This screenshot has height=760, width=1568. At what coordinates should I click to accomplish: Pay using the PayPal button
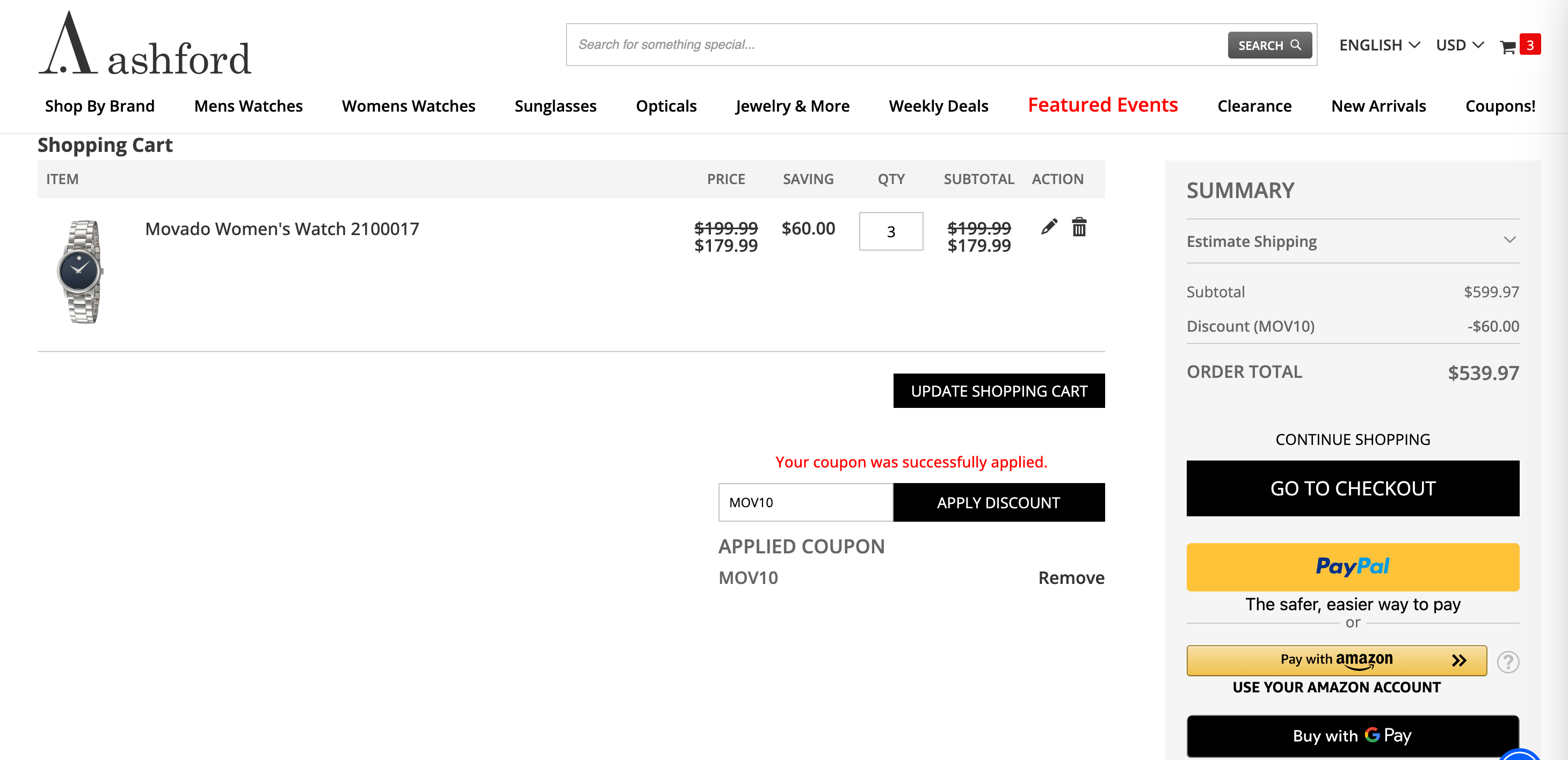[x=1353, y=566]
